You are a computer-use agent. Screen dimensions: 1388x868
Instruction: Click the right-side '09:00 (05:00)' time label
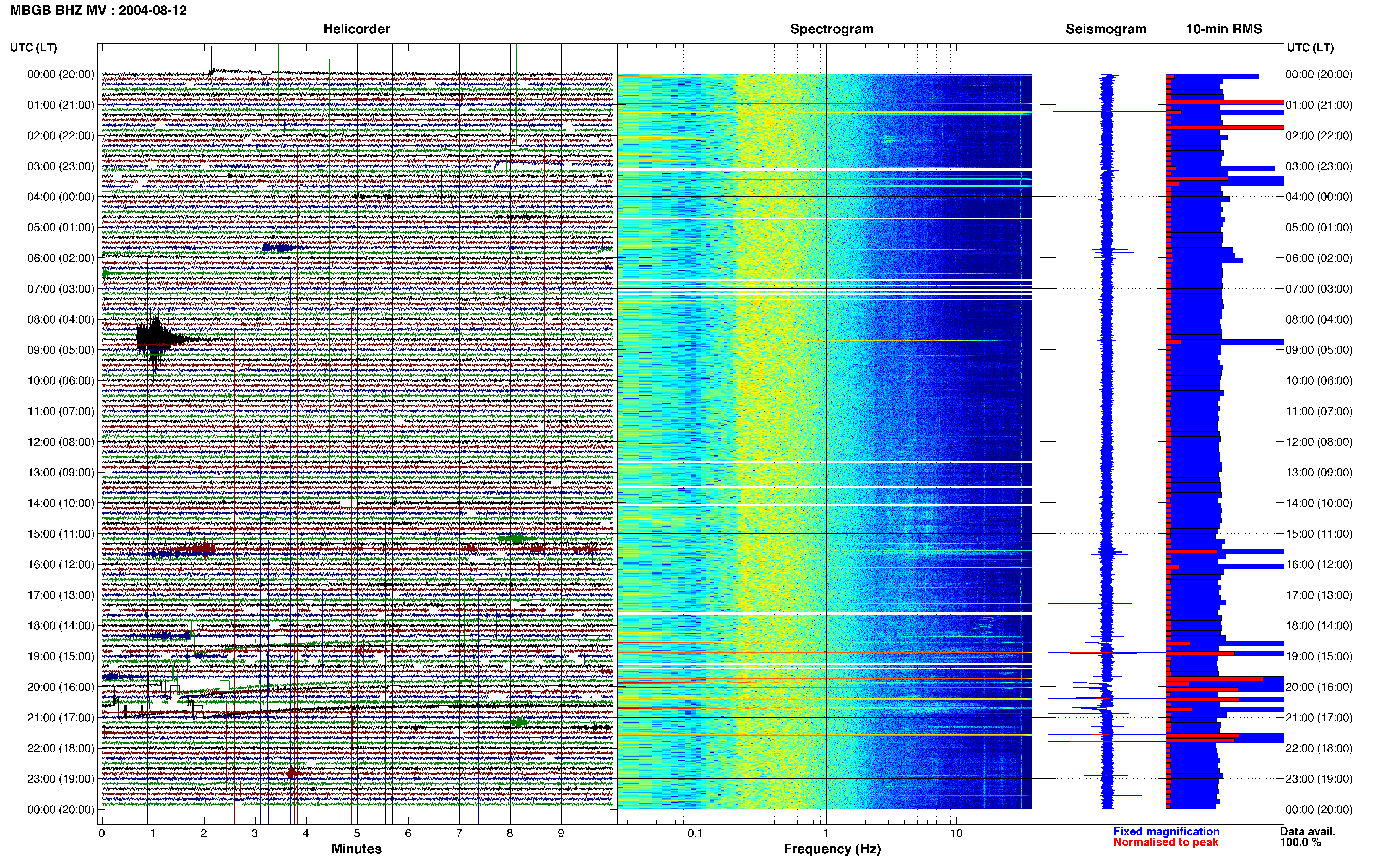click(x=1319, y=350)
